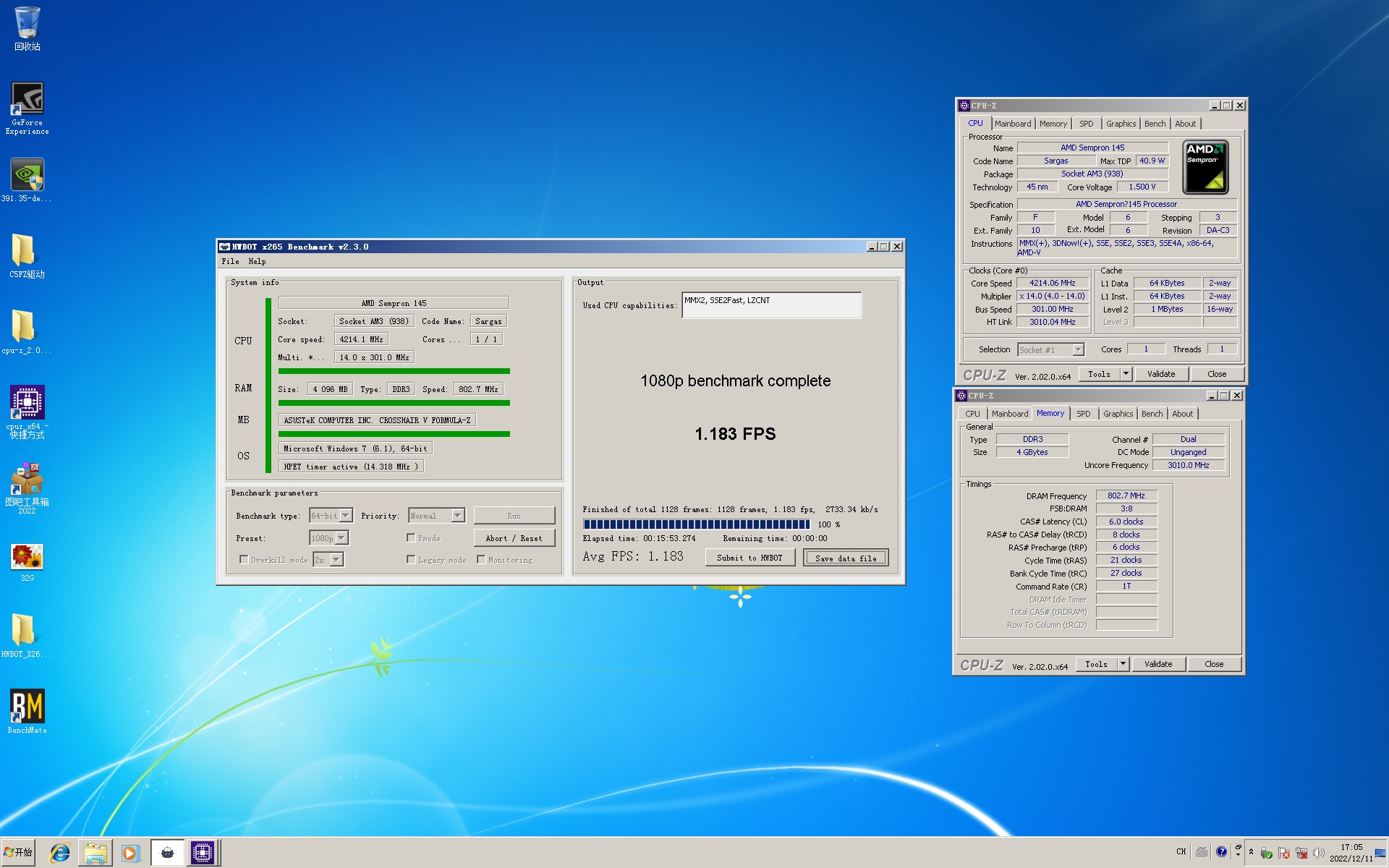Click Validate button in lower CPU-Z

tap(1158, 664)
